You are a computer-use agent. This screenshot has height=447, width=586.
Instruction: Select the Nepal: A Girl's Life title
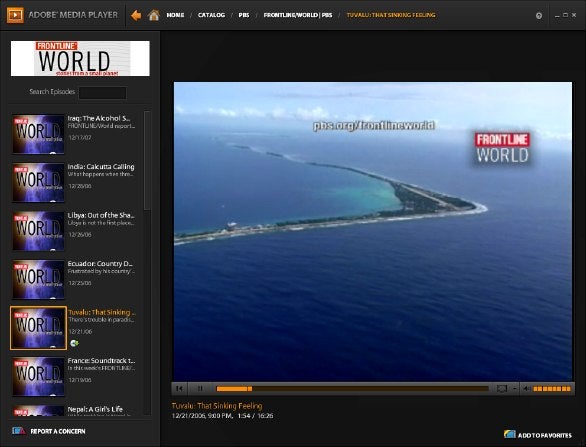click(95, 409)
